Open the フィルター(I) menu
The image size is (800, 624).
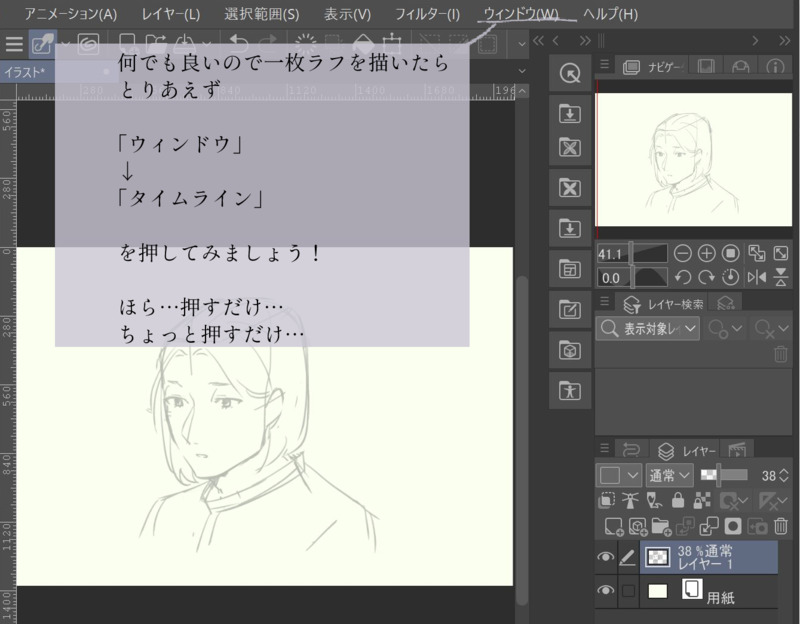[427, 14]
